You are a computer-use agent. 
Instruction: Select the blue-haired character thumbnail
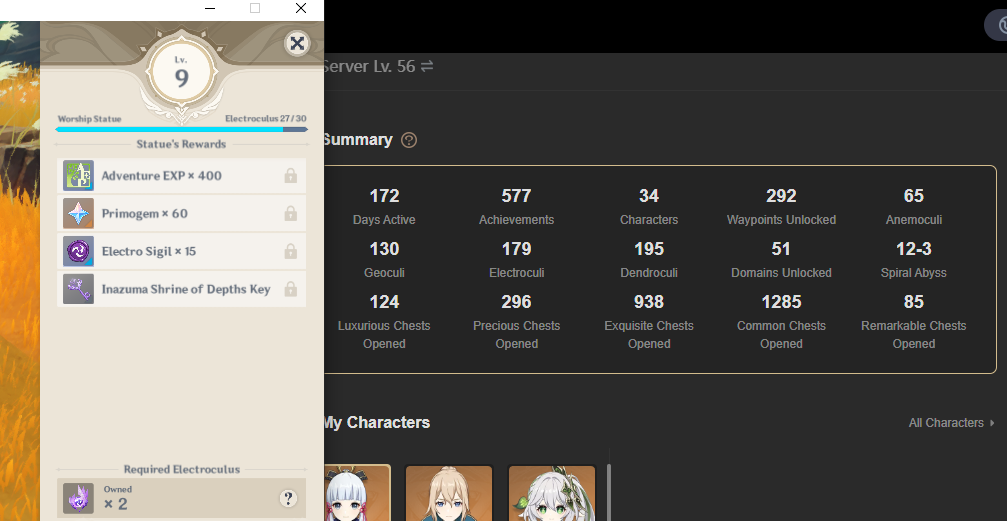tap(356, 493)
